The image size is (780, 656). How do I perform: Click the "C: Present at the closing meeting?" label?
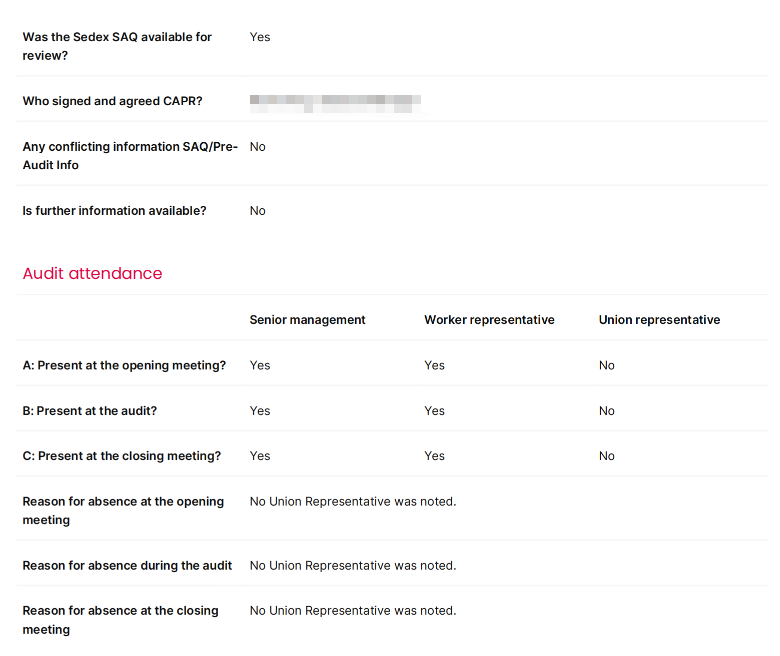click(x=122, y=456)
